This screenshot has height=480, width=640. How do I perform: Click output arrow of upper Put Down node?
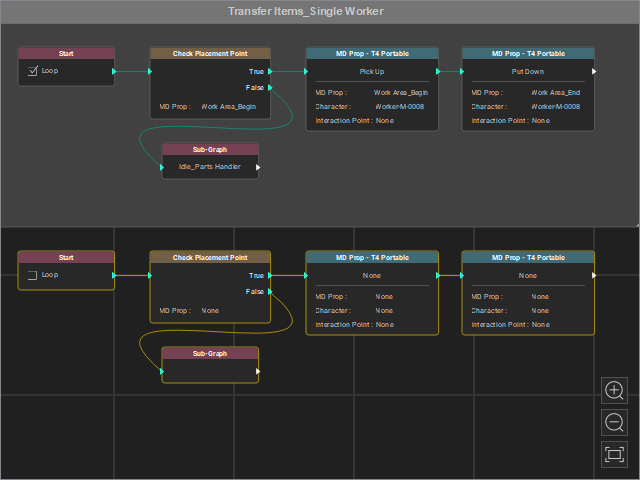point(594,71)
